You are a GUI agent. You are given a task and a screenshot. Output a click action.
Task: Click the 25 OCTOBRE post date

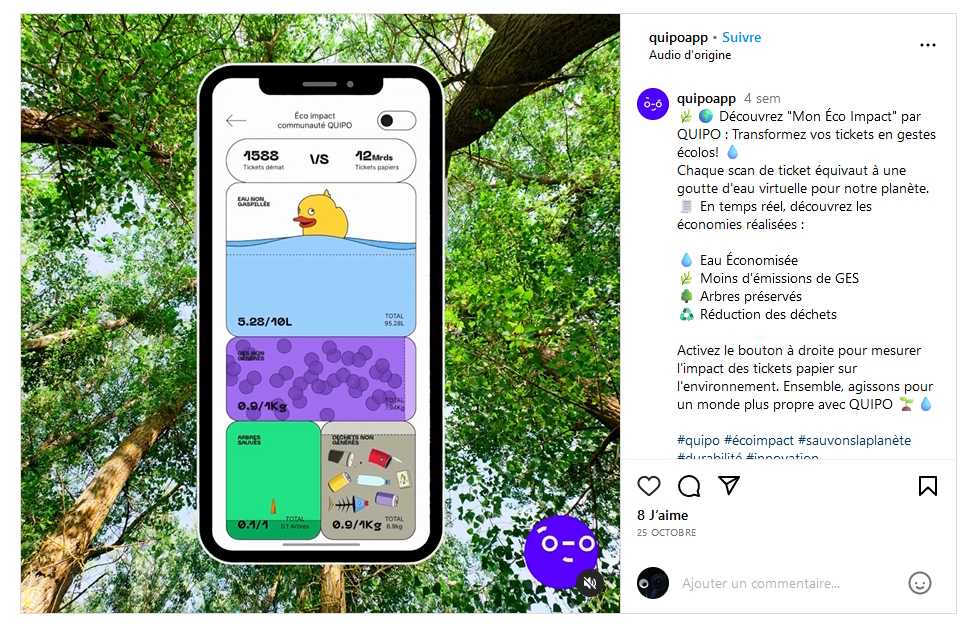[667, 533]
